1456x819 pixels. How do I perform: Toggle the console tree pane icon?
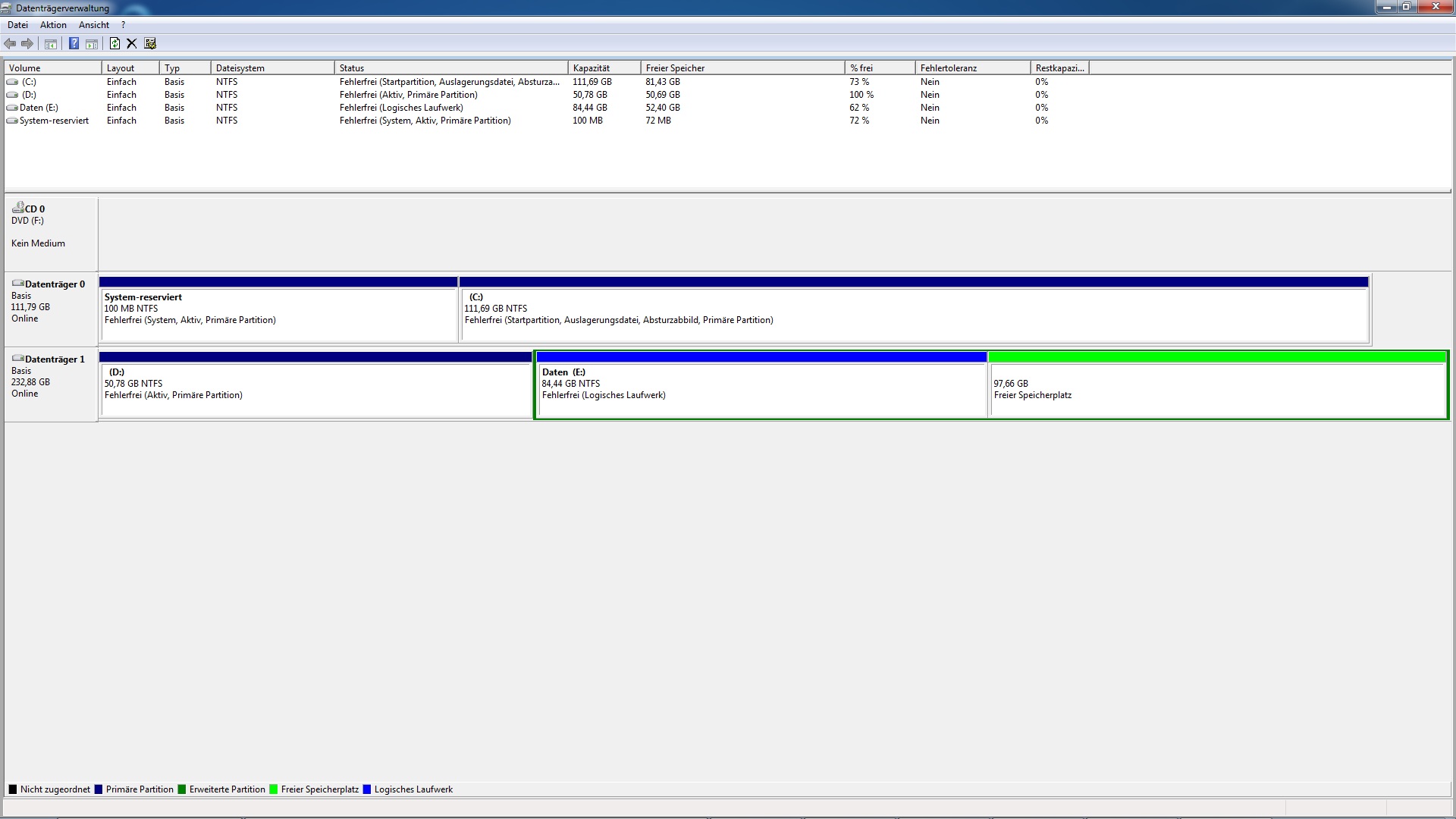coord(51,44)
